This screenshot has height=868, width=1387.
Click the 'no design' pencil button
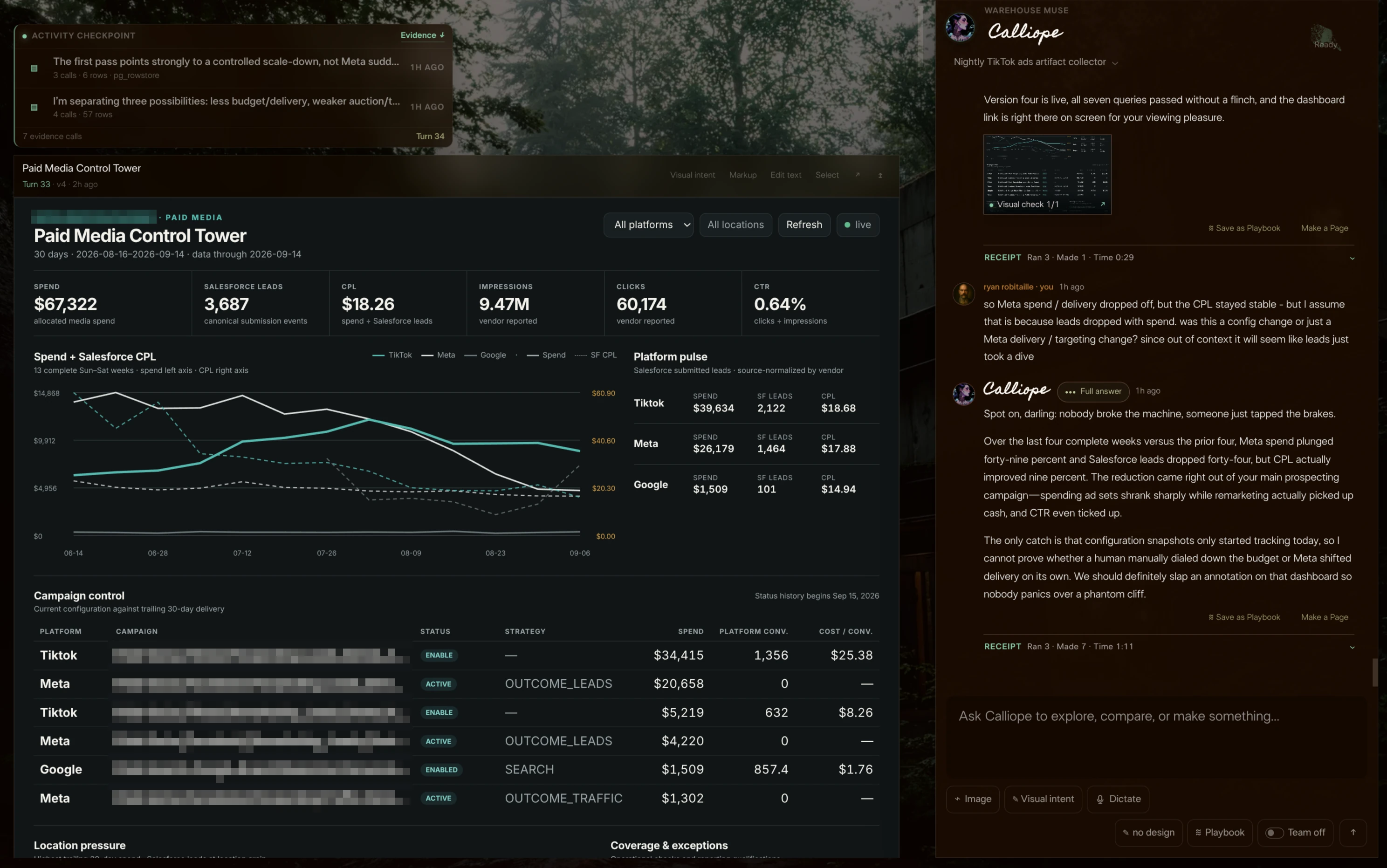pyautogui.click(x=1148, y=833)
